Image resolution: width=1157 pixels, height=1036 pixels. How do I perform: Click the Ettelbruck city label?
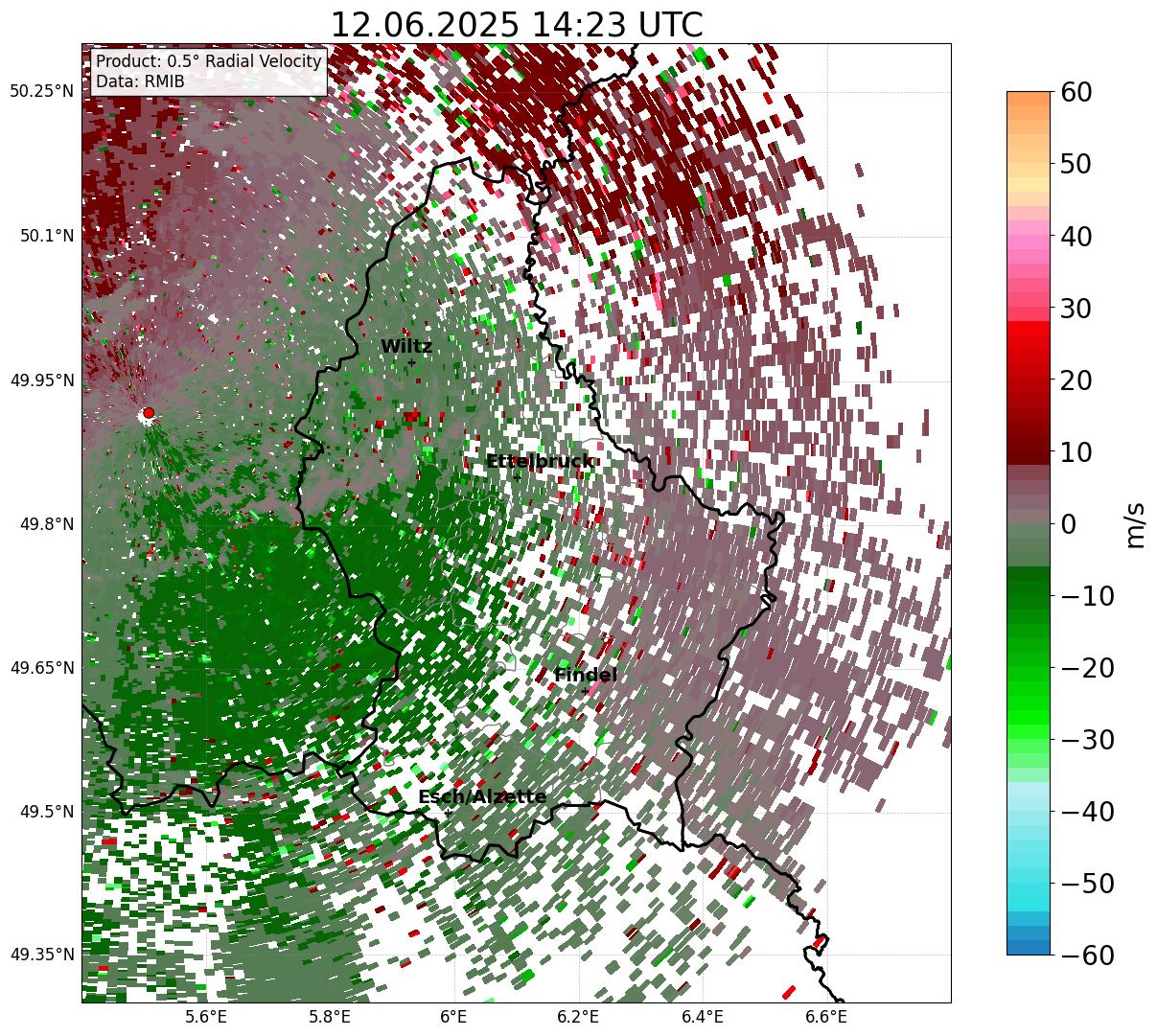540,462
